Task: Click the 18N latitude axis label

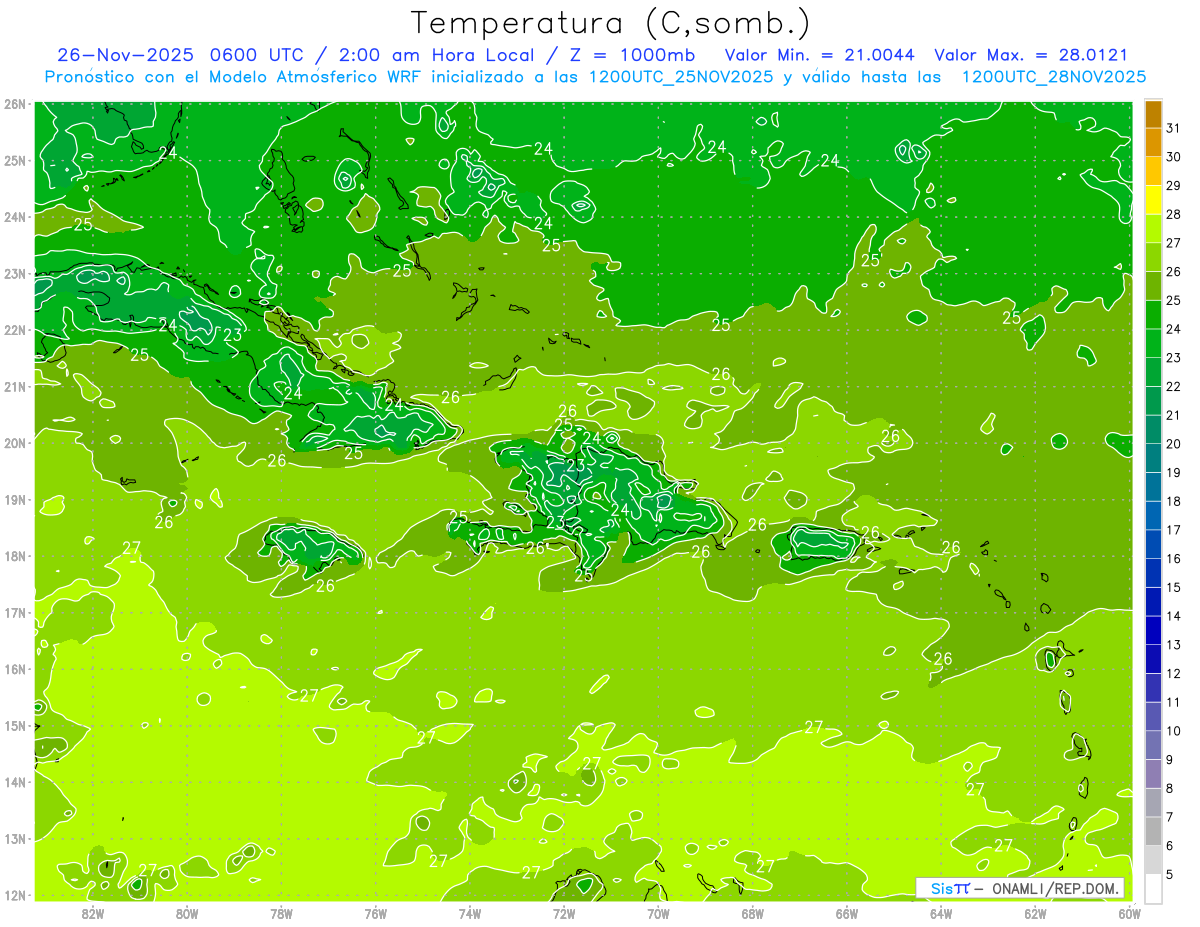Action: (16, 556)
